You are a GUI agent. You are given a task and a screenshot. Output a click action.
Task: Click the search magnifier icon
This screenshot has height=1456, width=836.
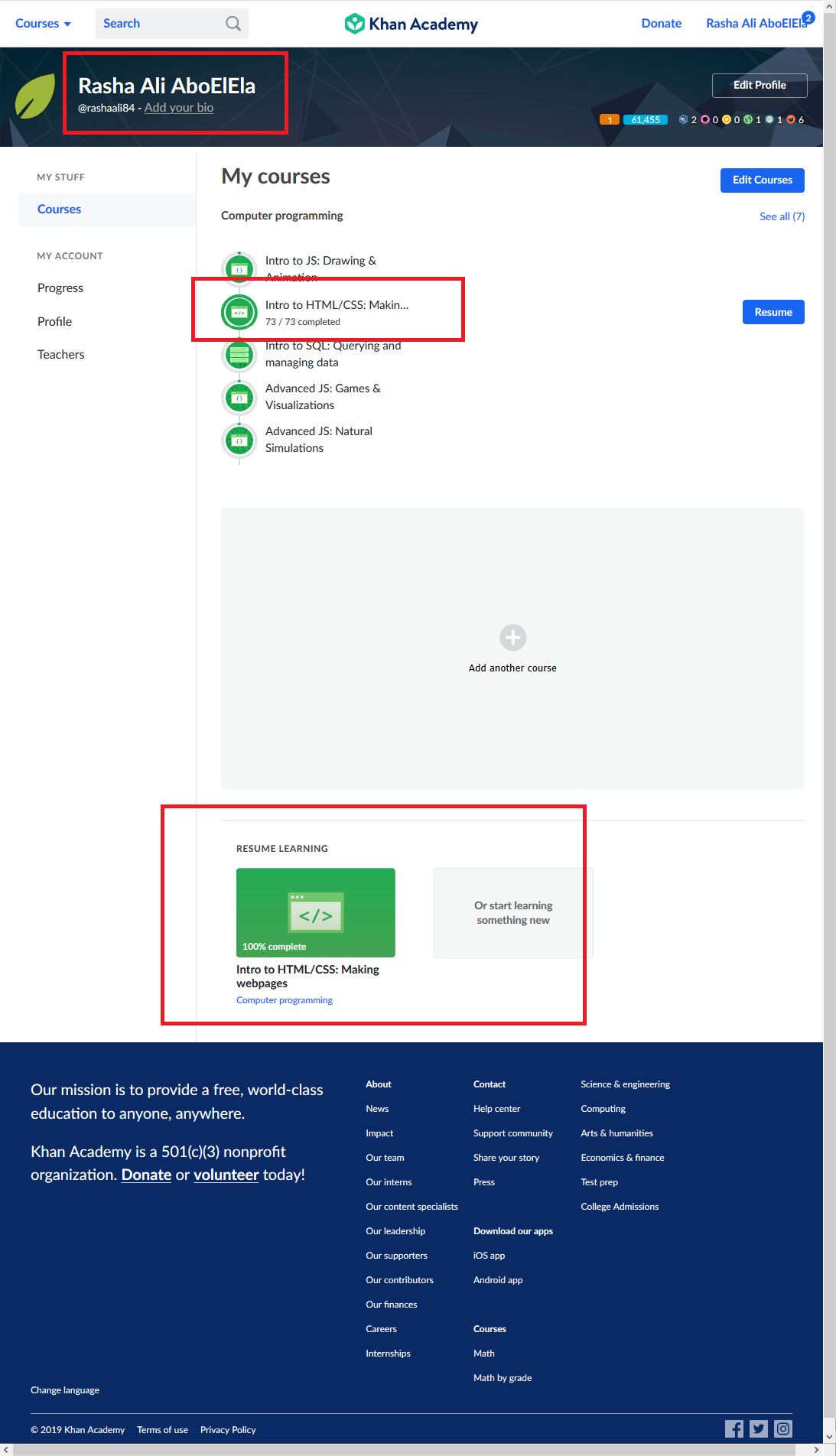pos(233,24)
